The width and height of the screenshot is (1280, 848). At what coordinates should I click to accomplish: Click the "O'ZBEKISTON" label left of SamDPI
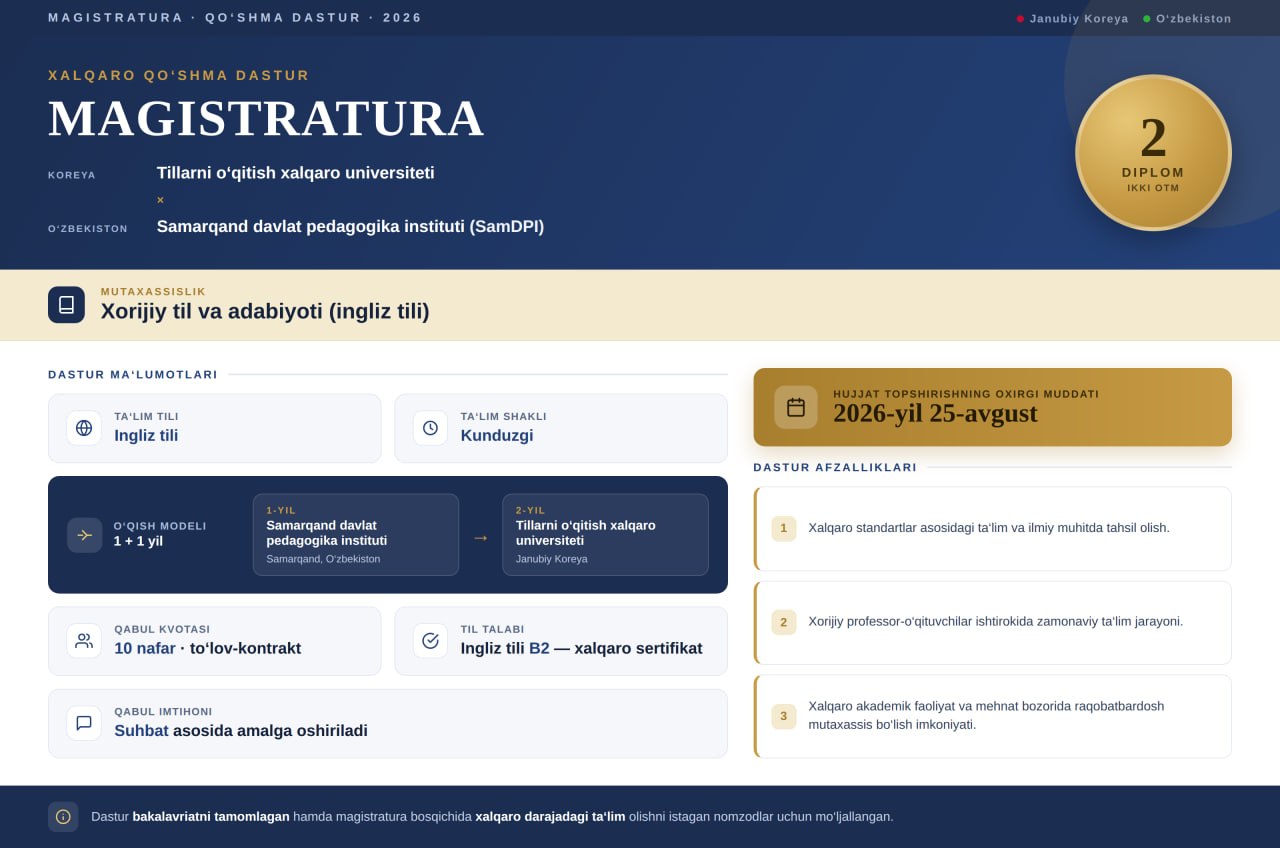[88, 229]
